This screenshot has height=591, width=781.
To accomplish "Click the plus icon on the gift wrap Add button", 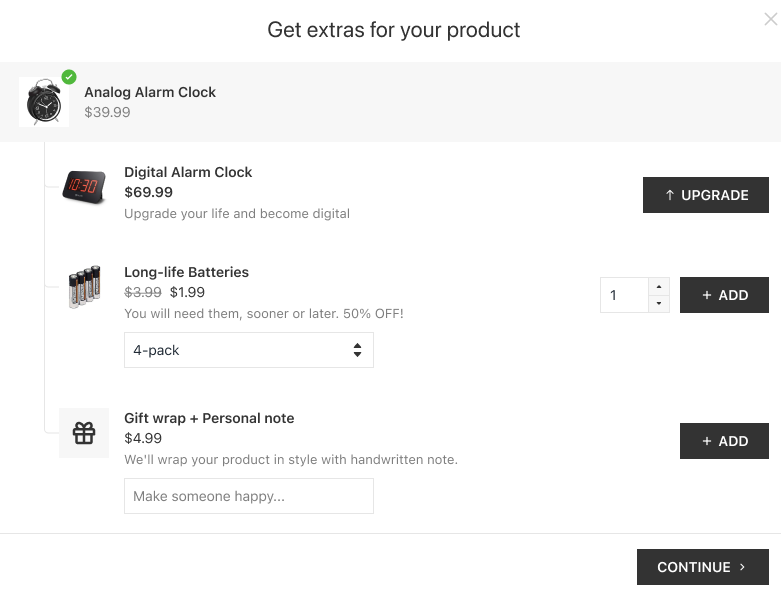I will click(707, 441).
